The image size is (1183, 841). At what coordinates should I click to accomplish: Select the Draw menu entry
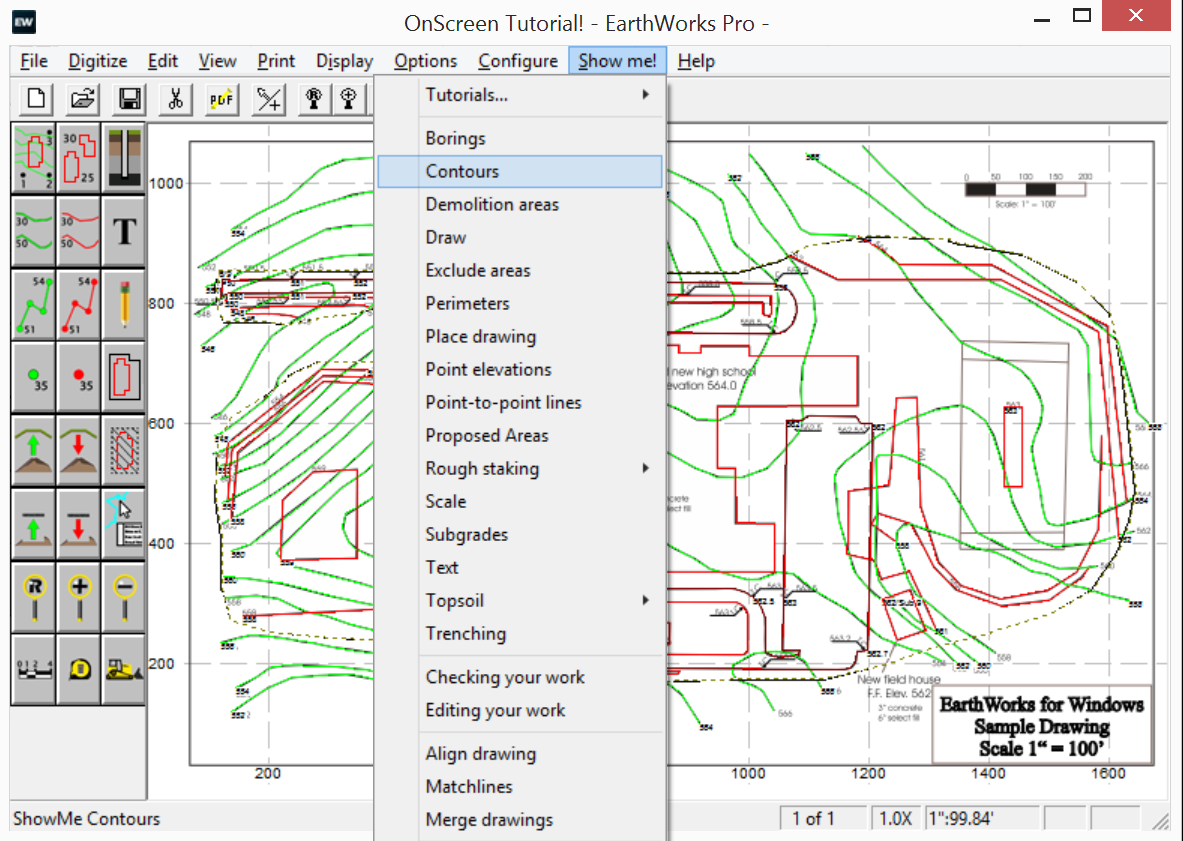(x=520, y=238)
